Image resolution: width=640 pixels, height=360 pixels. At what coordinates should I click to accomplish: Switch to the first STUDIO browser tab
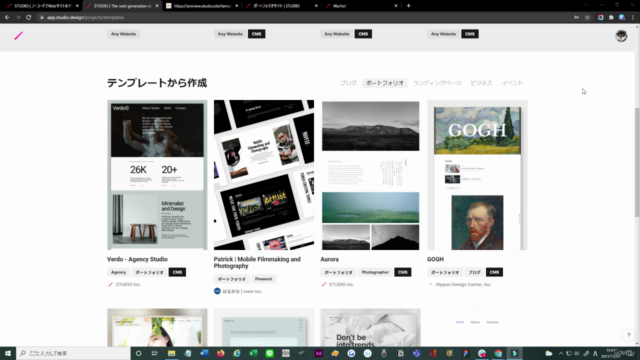click(42, 6)
